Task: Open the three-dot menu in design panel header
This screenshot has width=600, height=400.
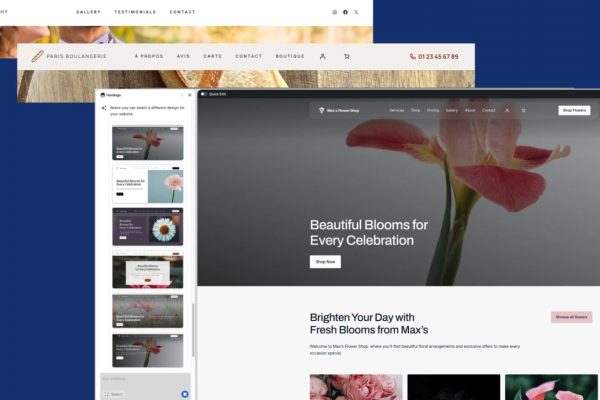Action: (x=182, y=95)
